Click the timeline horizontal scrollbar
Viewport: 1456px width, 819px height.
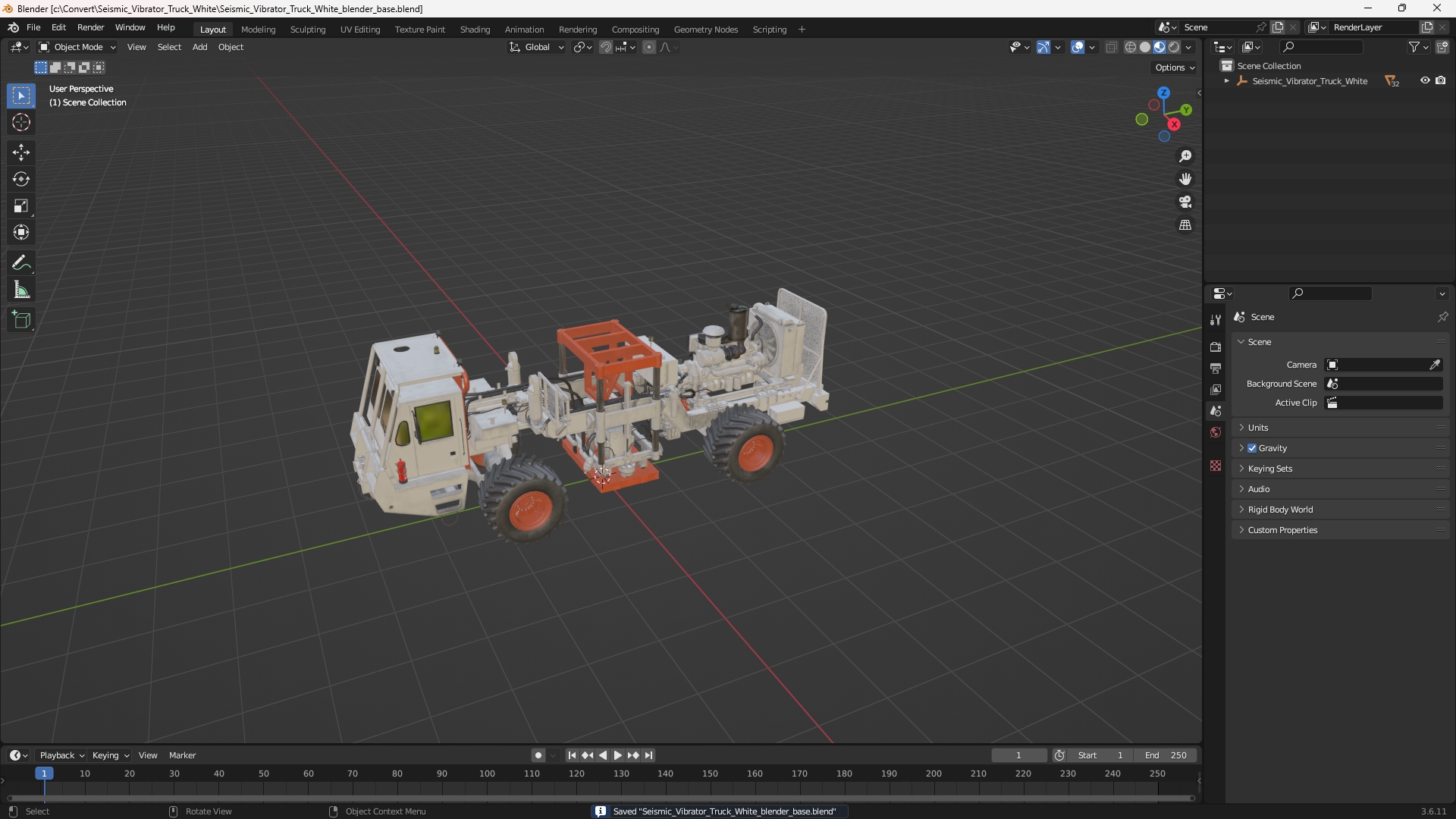(x=601, y=798)
